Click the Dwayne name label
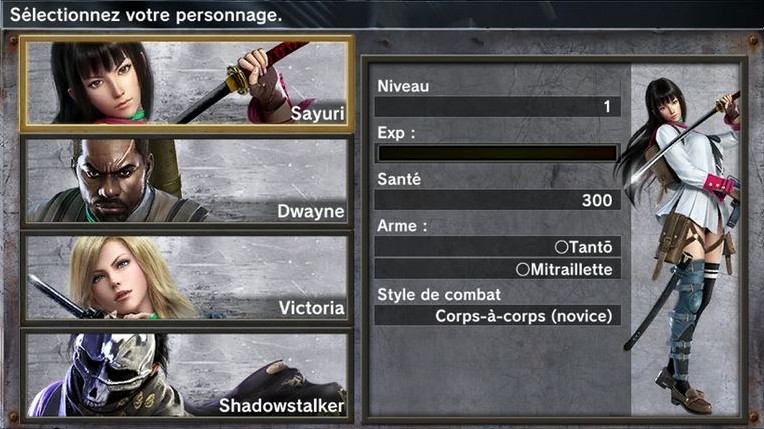Viewport: 764px width, 429px height. point(311,211)
